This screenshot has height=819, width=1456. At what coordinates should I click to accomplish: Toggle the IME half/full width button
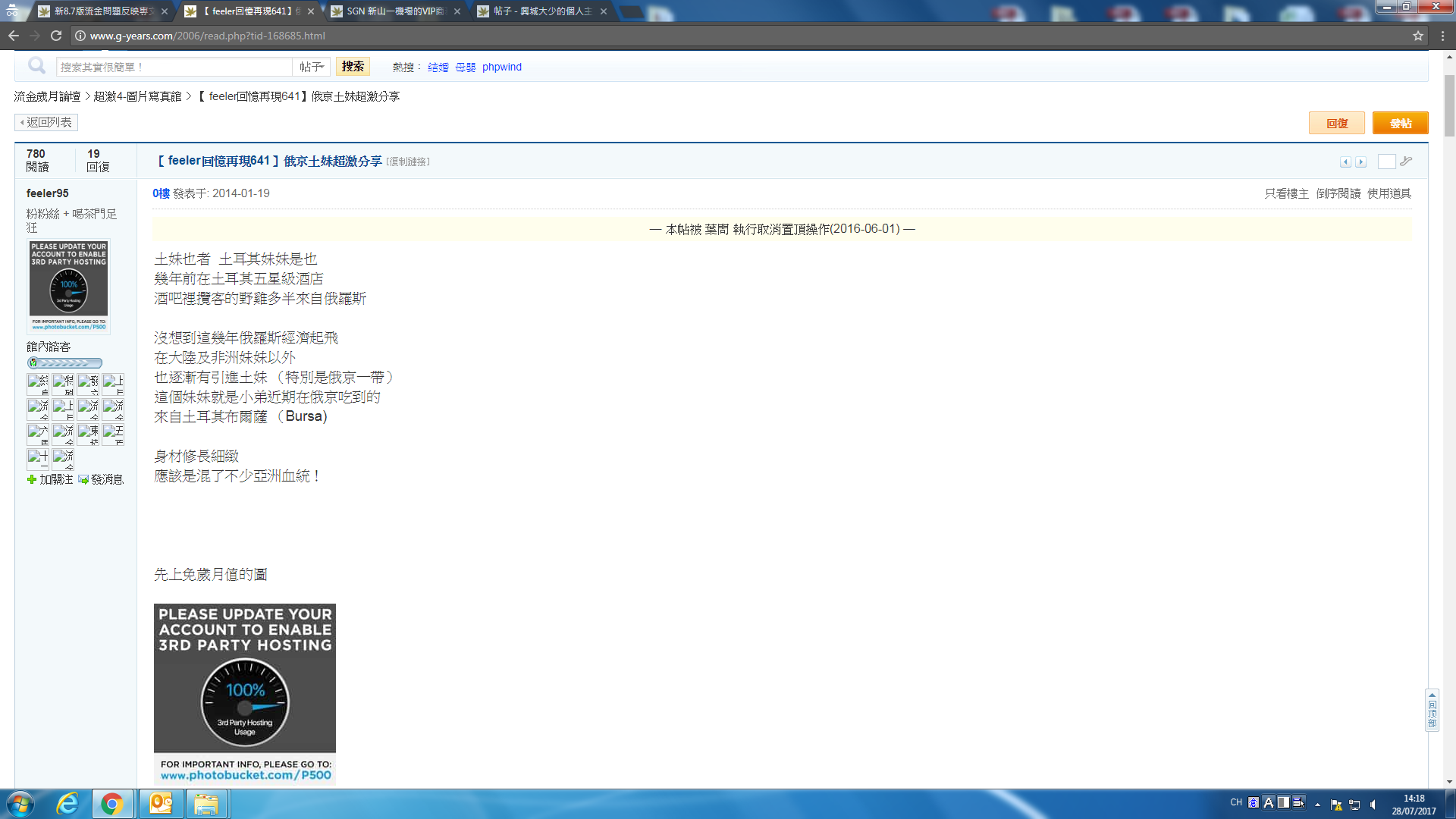[x=1283, y=802]
